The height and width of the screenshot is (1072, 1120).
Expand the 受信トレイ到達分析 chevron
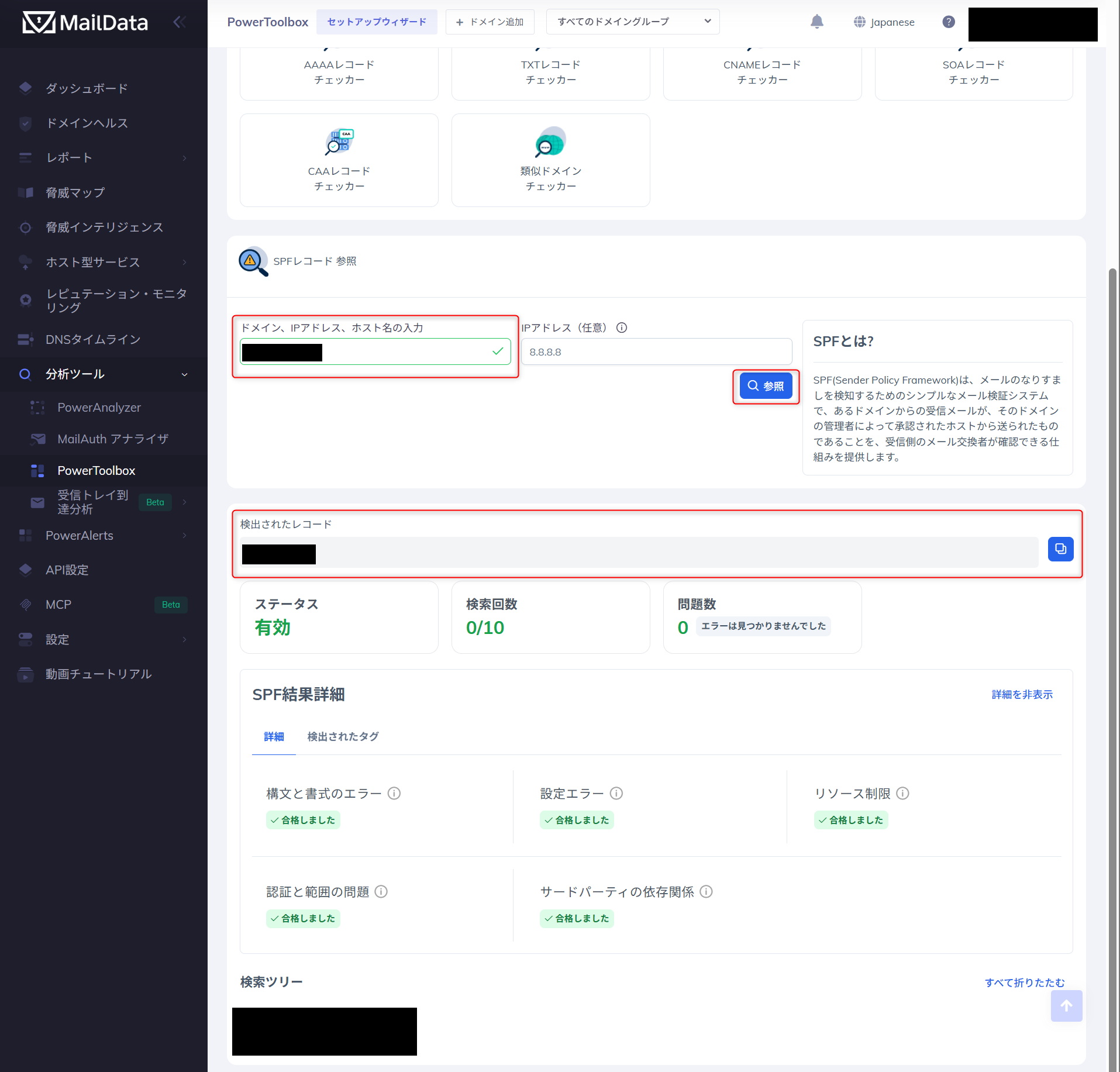click(185, 502)
